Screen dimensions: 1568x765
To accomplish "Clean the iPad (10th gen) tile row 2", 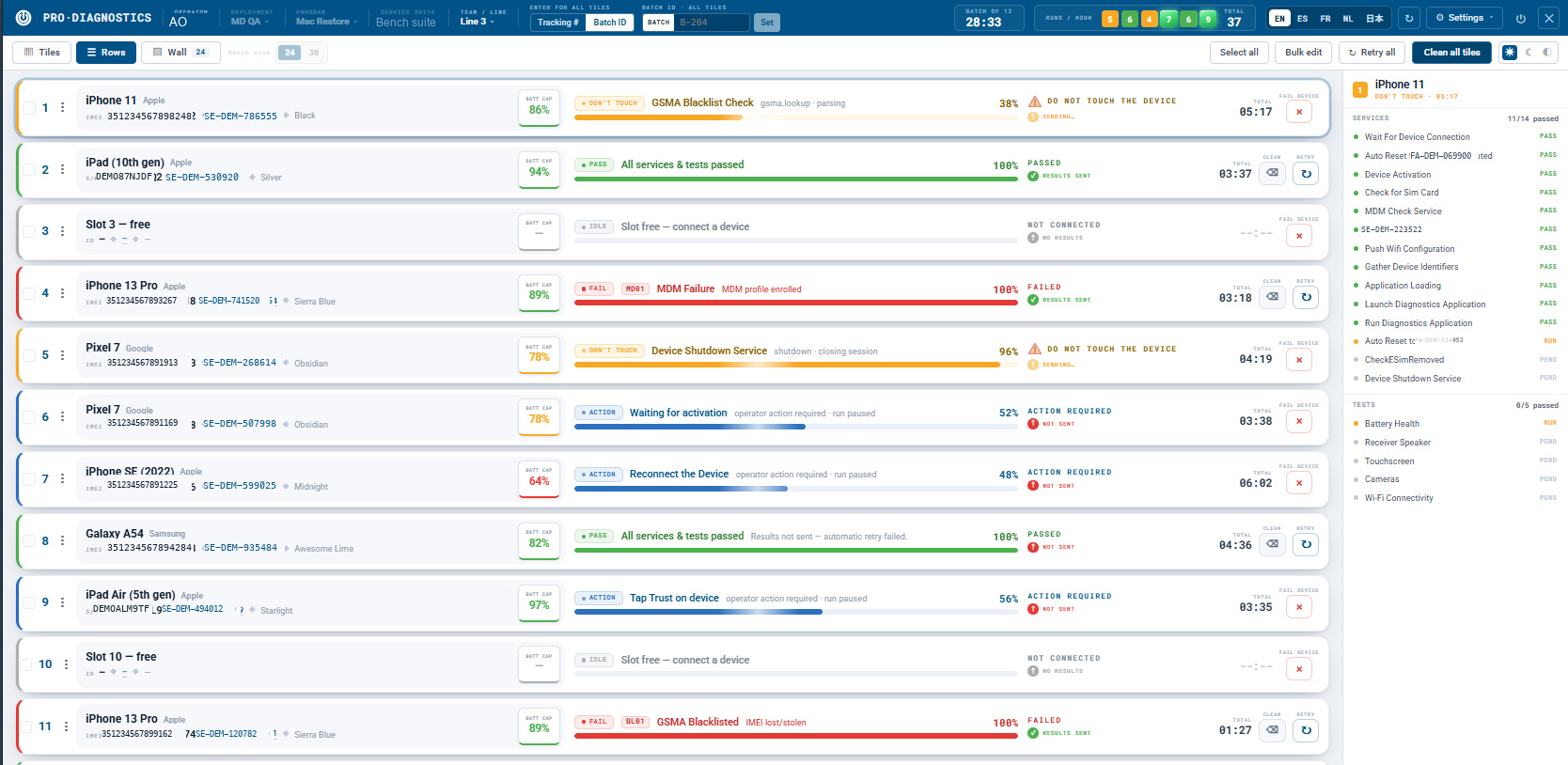I will tap(1272, 174).
